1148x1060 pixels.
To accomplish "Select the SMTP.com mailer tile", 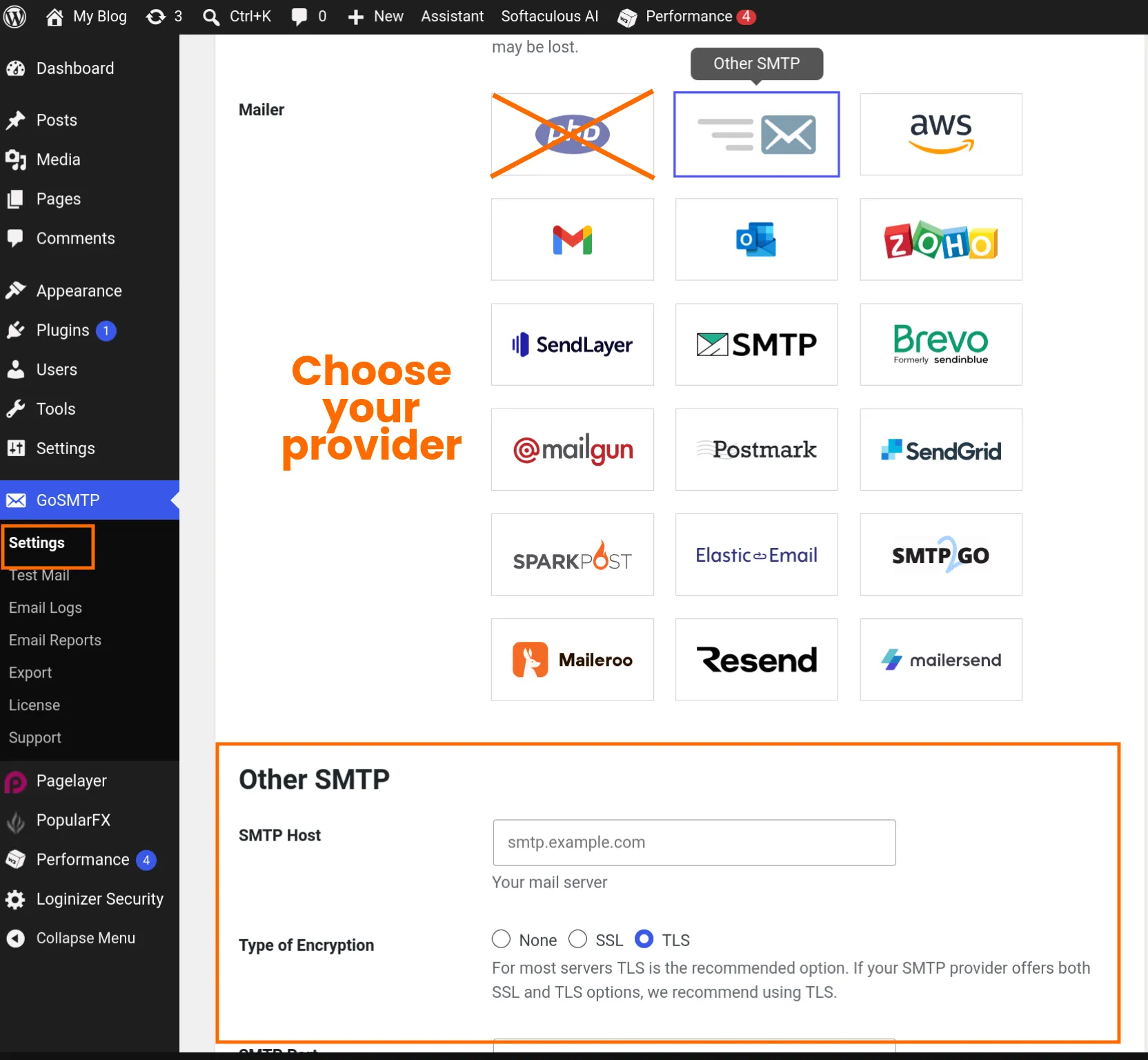I will [757, 344].
